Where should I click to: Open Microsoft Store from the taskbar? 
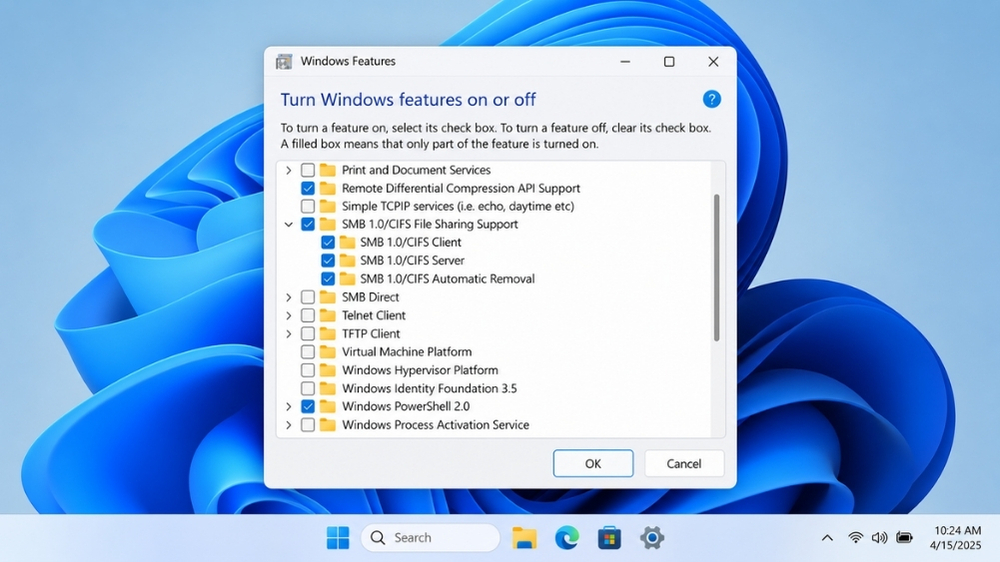[609, 538]
